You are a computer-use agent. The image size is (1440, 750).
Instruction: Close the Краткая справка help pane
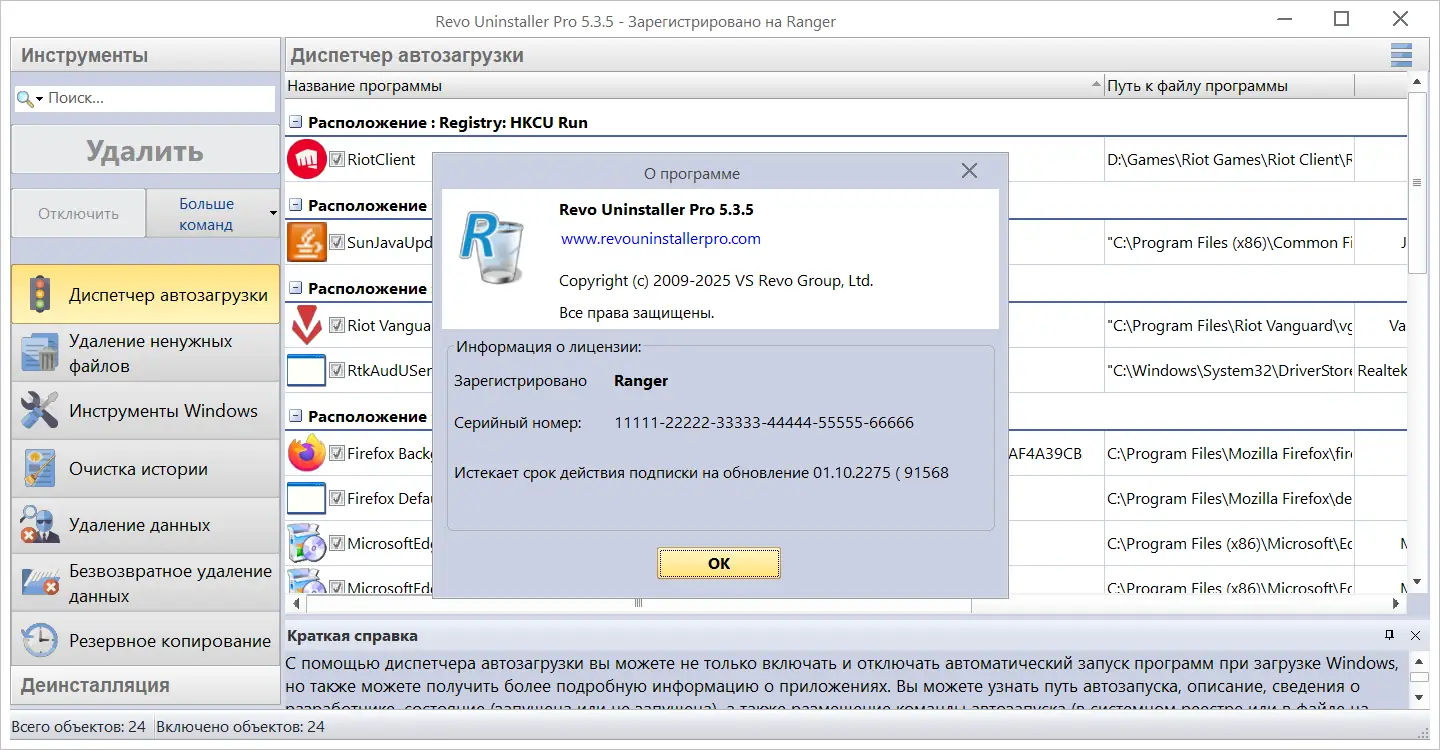click(1415, 635)
